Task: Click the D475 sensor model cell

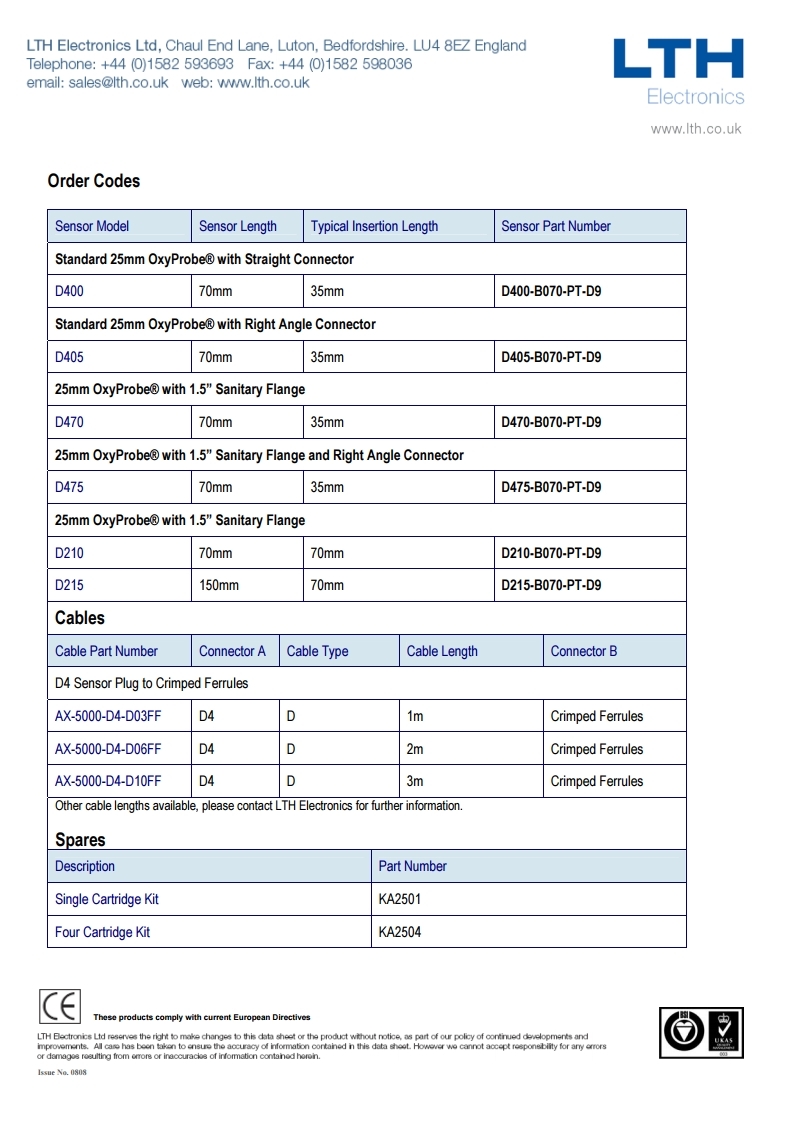Action: 69,487
